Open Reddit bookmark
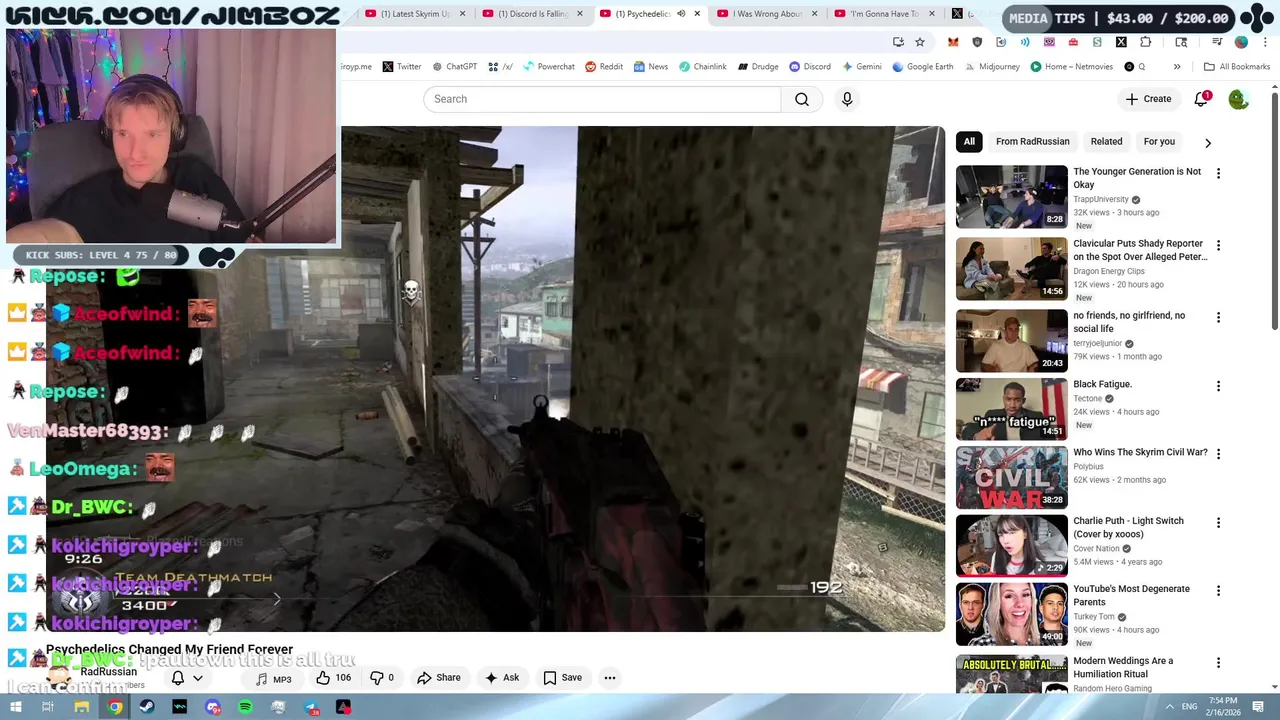 604,67
